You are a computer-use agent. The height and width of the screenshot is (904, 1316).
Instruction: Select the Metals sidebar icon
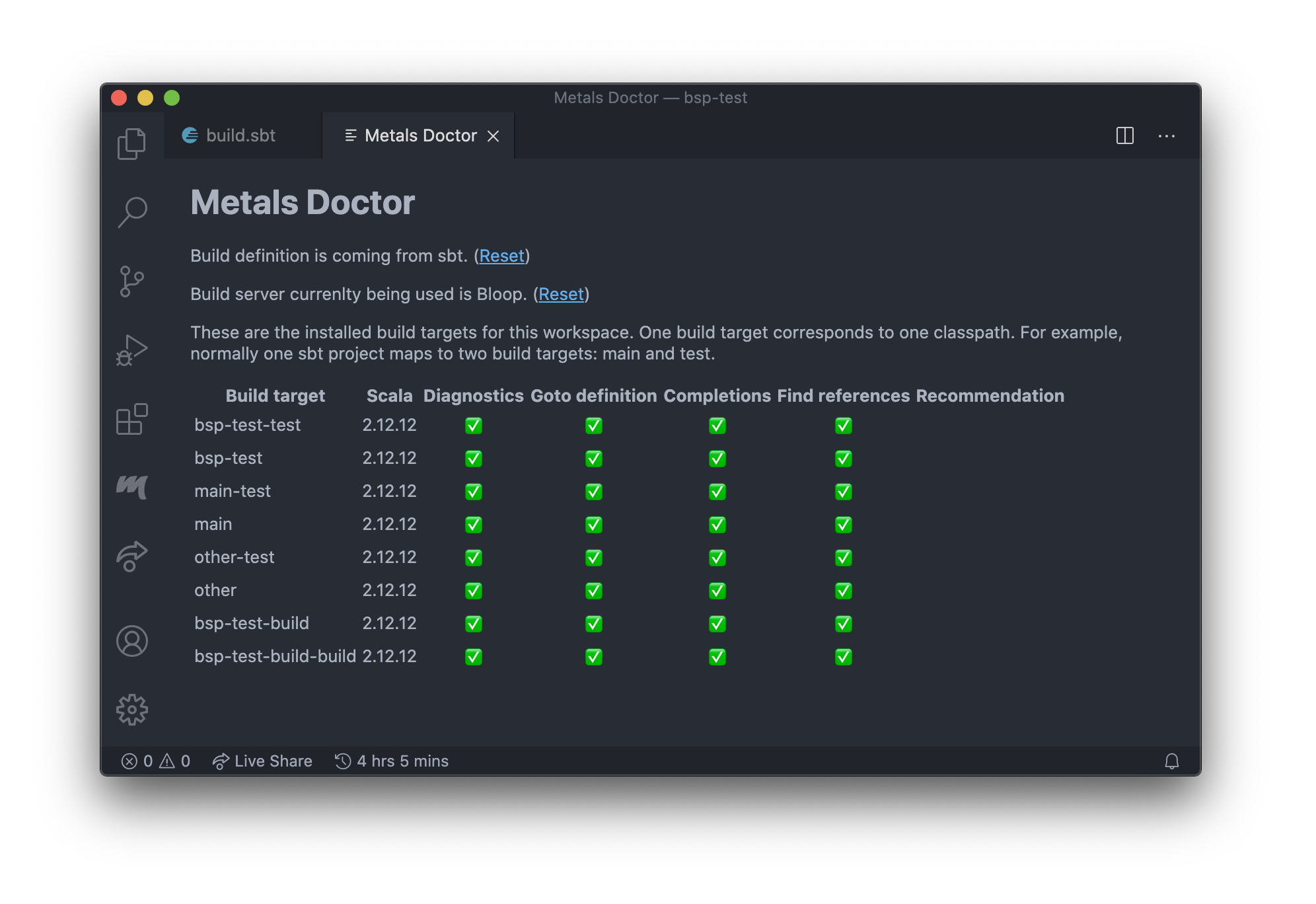[x=132, y=488]
